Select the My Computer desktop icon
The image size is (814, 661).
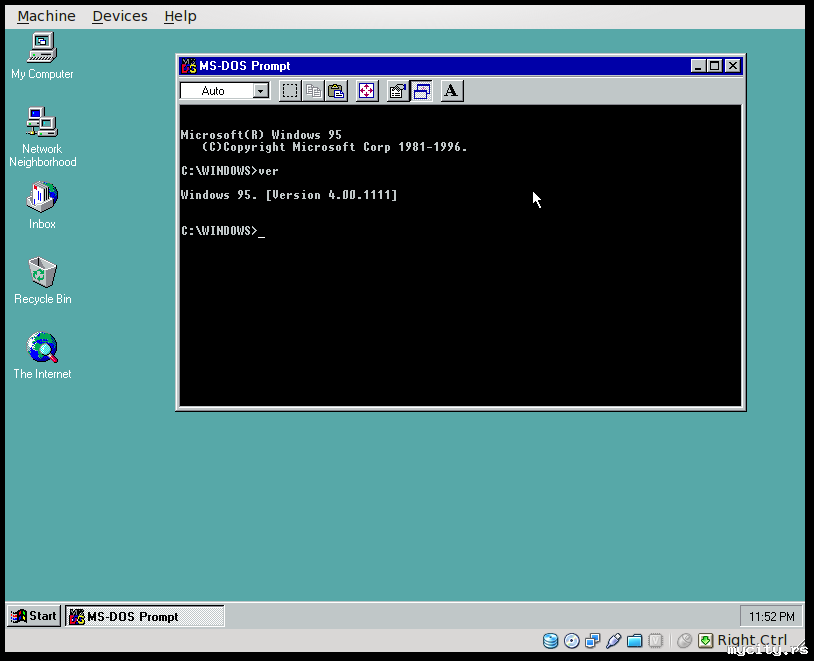[x=42, y=56]
